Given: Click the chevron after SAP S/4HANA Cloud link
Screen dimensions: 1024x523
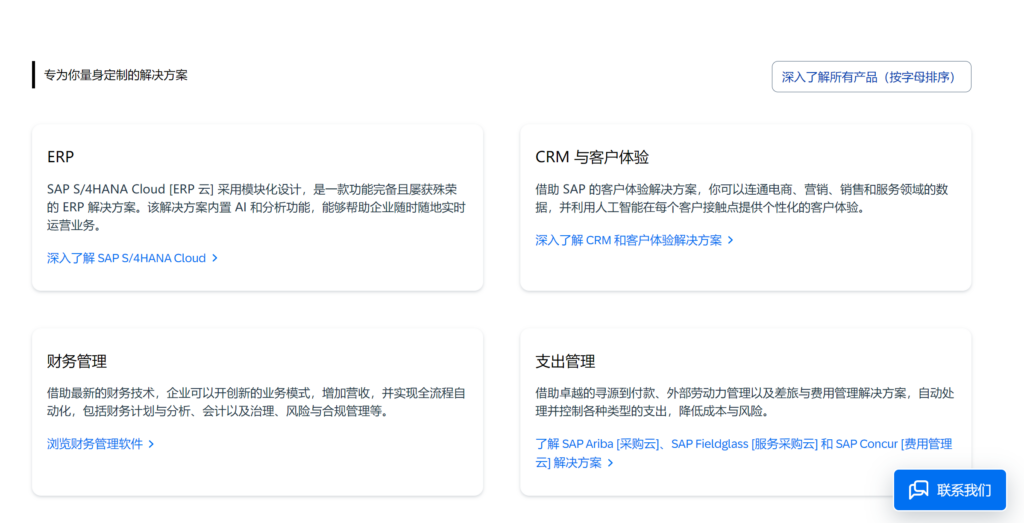Looking at the screenshot, I should 215,258.
